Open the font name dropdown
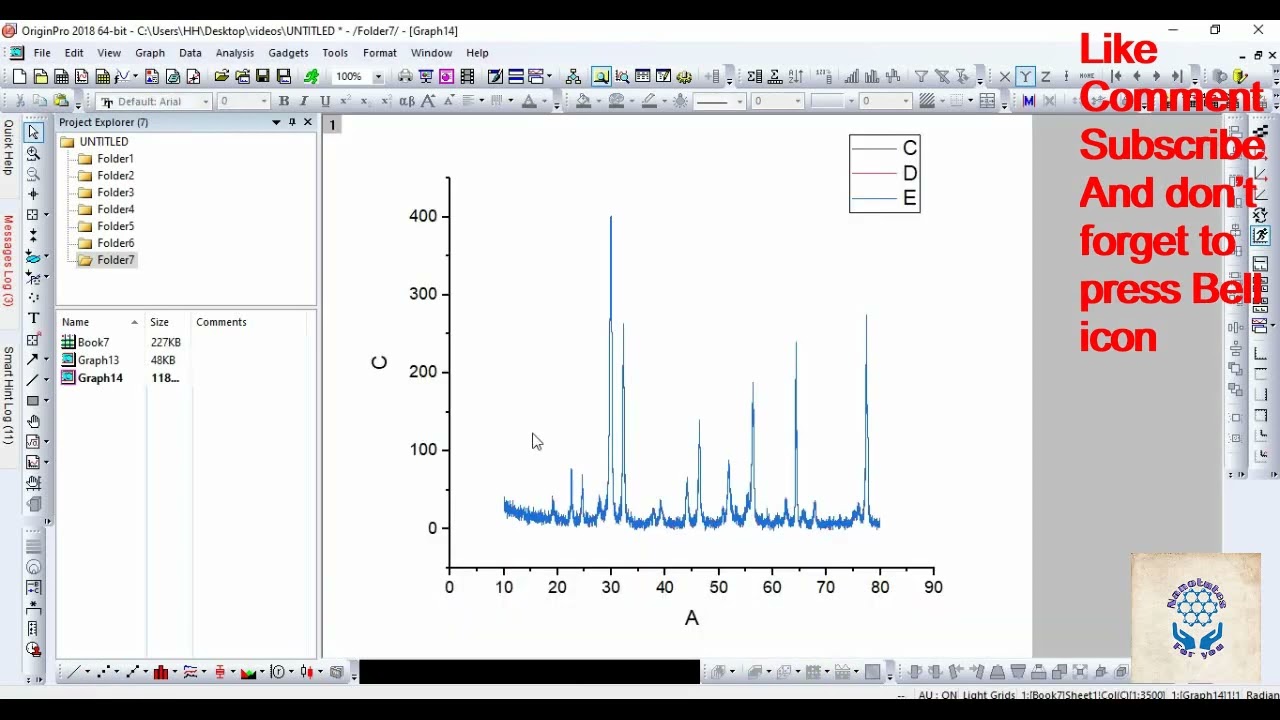 [206, 101]
